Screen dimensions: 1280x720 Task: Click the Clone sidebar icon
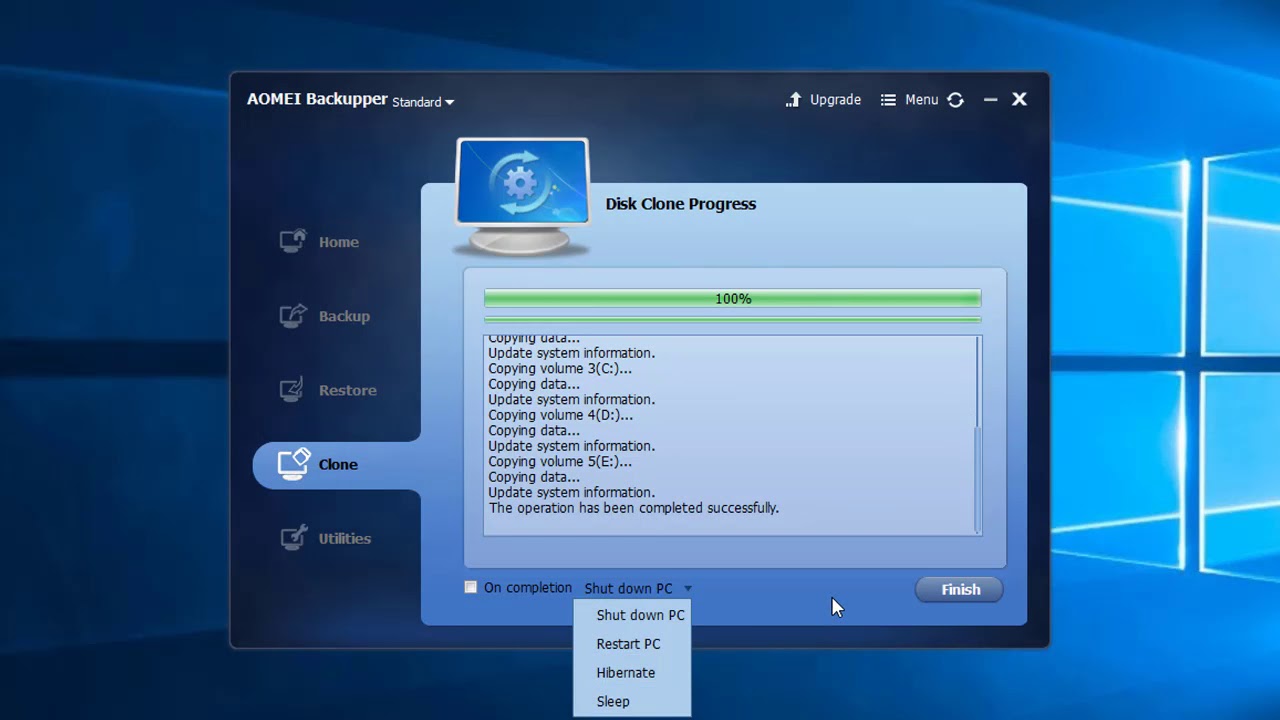click(x=293, y=464)
